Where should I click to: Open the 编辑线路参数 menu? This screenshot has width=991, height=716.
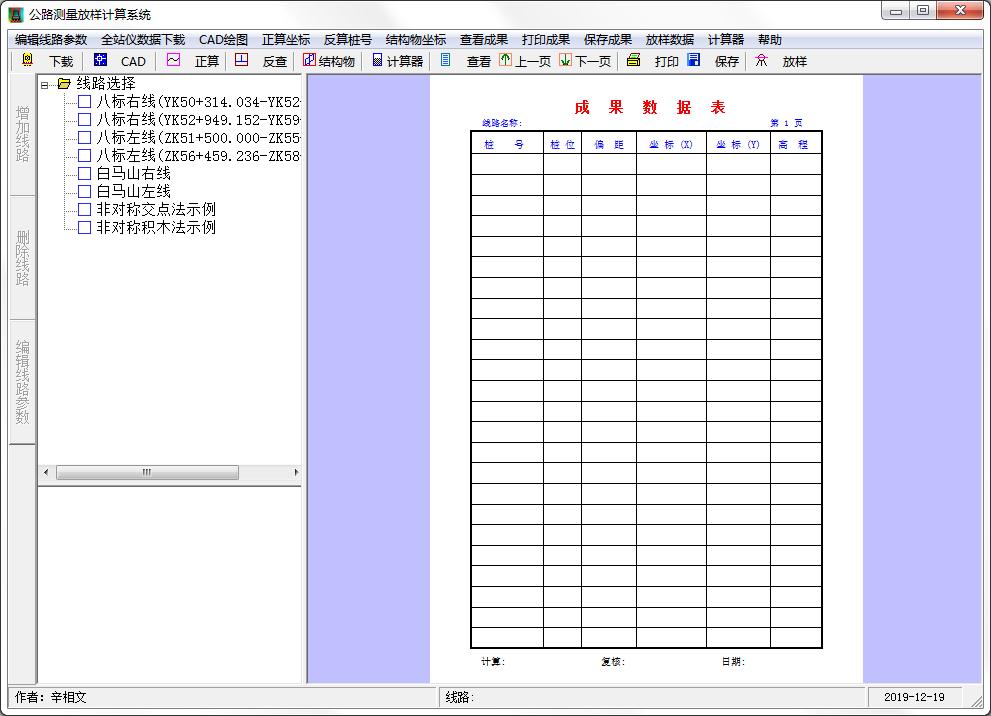coord(51,40)
